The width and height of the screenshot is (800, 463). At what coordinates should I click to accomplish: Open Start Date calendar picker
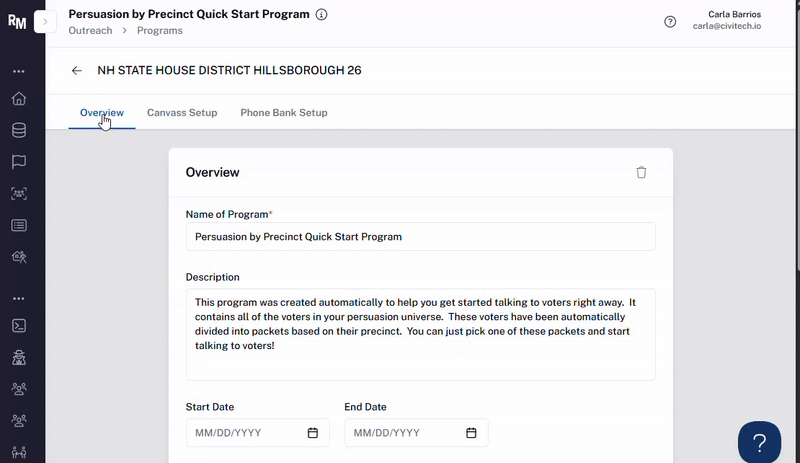[313, 433]
